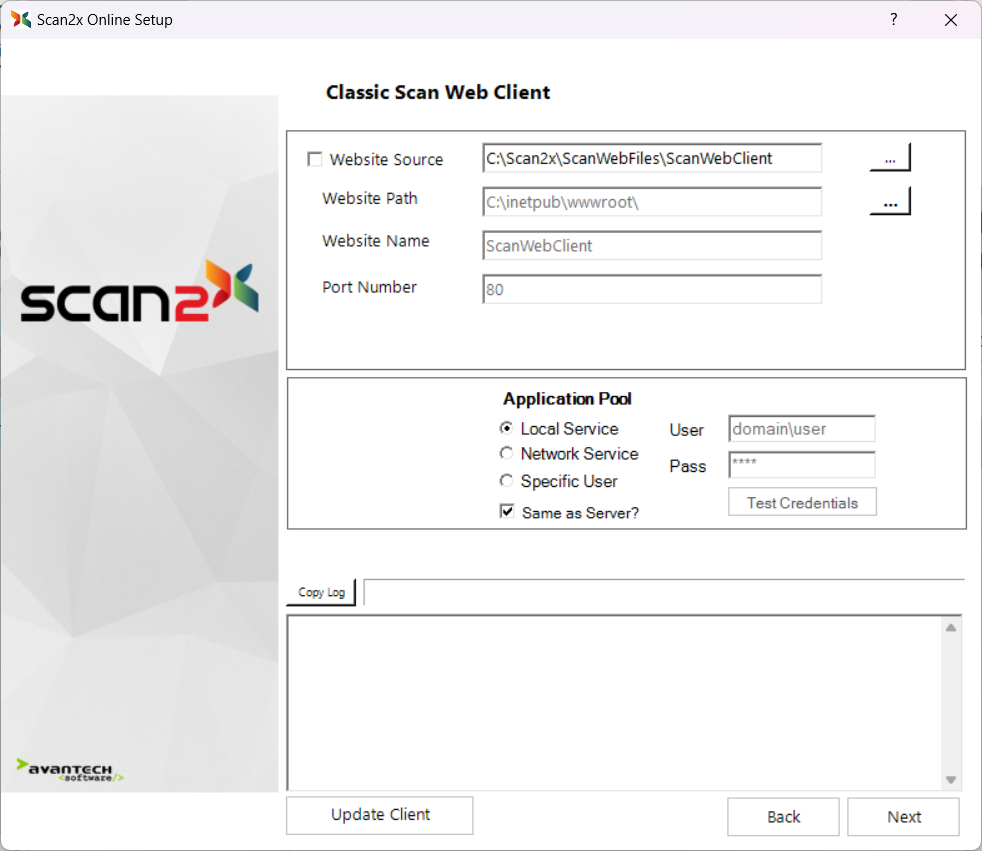Click the Update Client button
Image resolution: width=982 pixels, height=851 pixels.
click(380, 815)
